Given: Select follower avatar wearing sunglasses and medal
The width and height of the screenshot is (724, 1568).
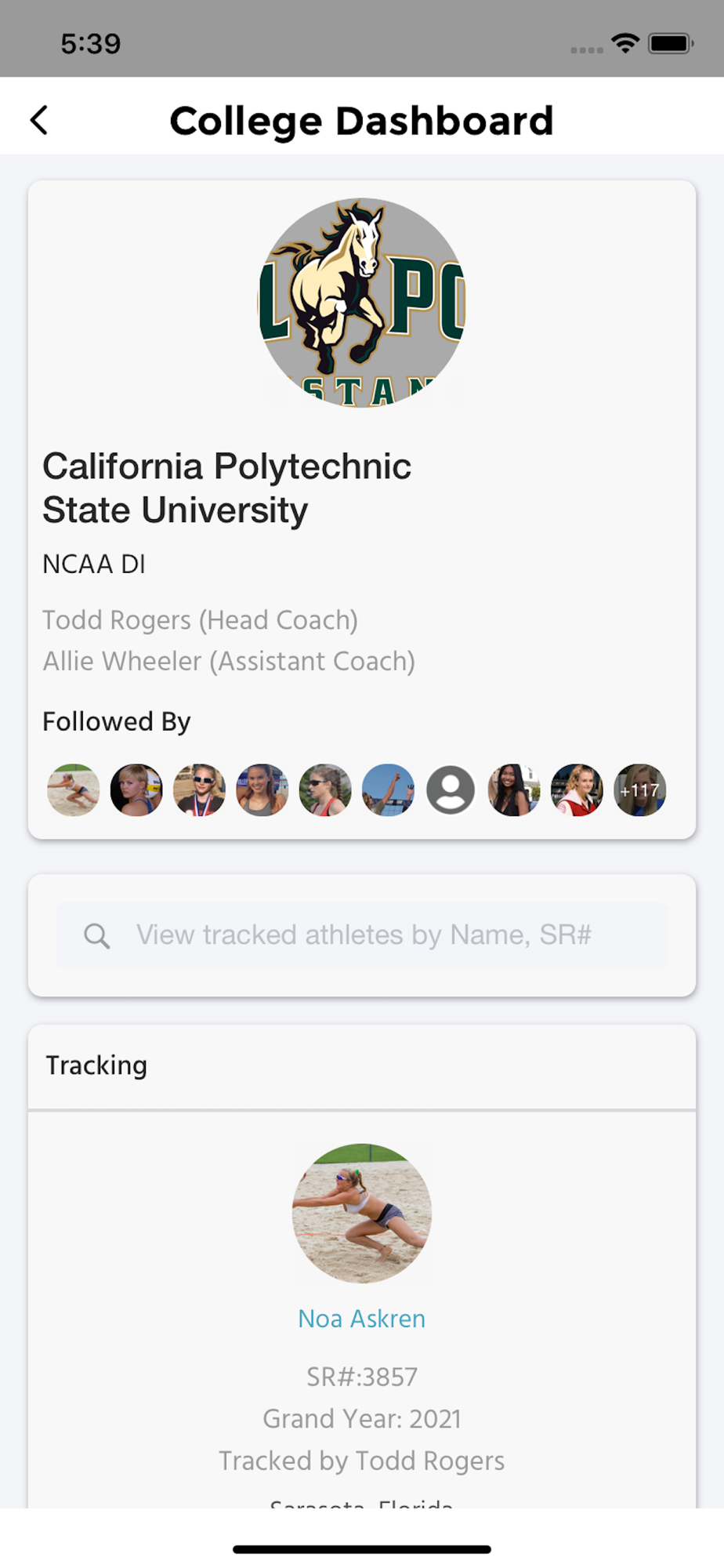Looking at the screenshot, I should [199, 790].
